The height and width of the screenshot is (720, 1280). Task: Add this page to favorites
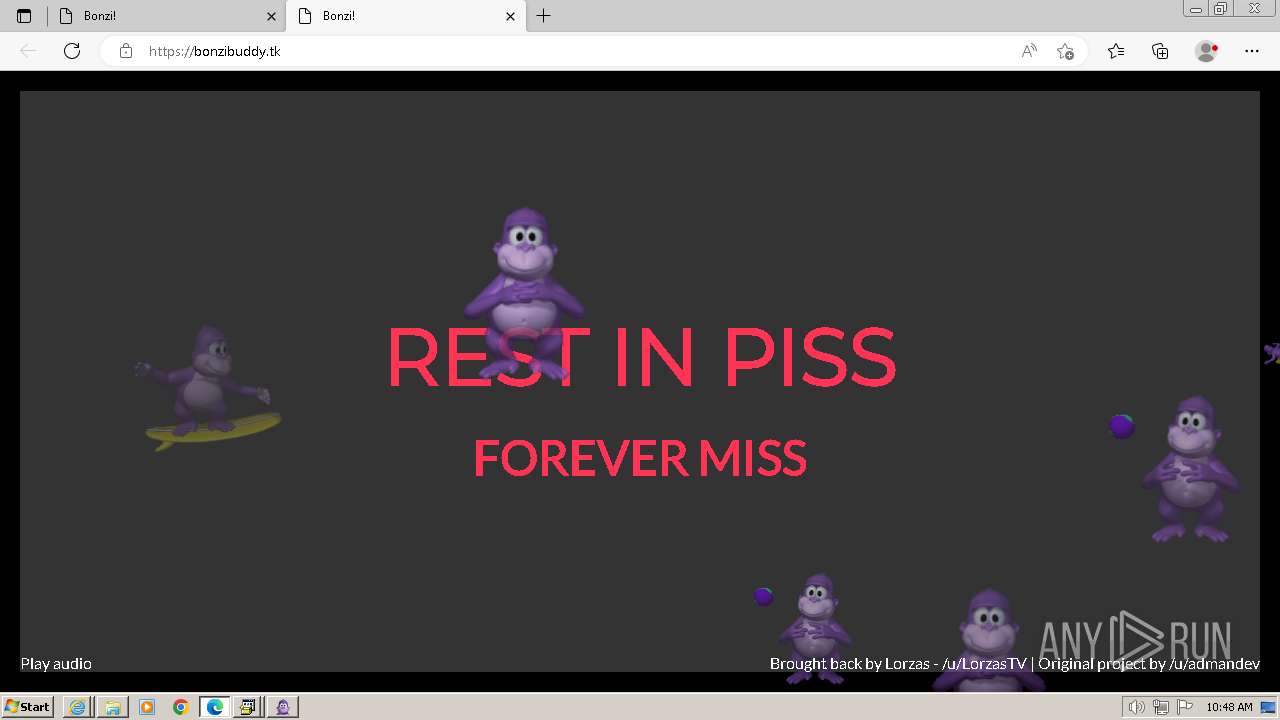1065,51
